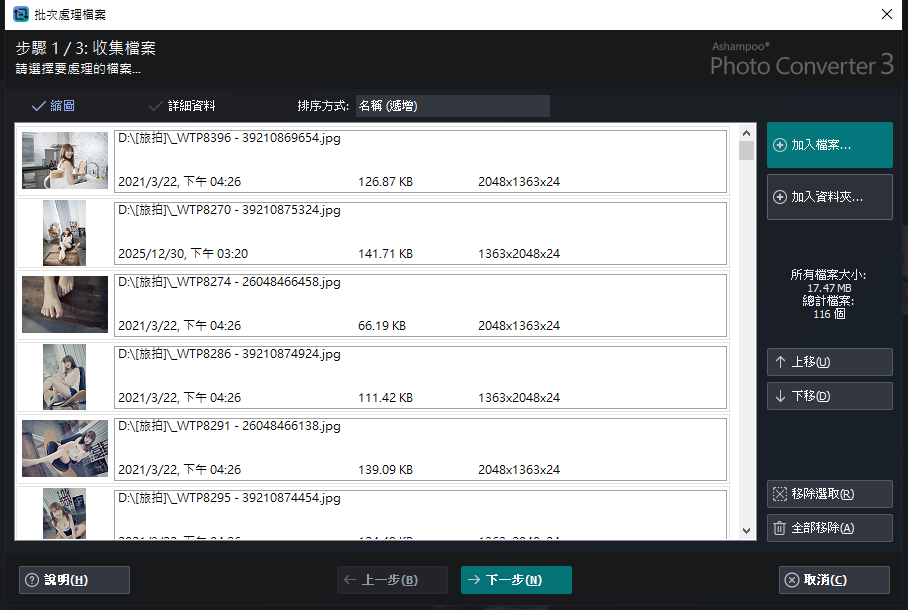
Task: Click the down arrow icon for 下移
Action: click(780, 396)
